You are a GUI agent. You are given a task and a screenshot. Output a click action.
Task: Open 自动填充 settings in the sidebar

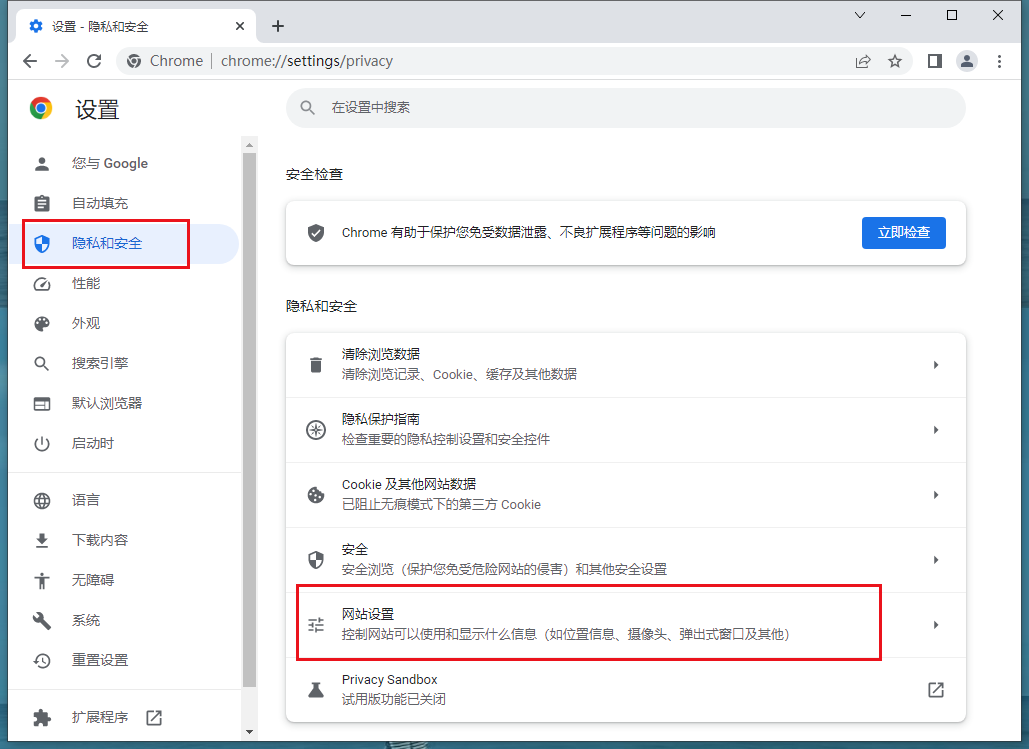pos(41,203)
